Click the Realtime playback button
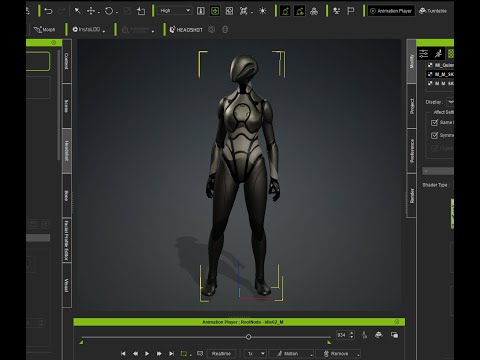Image resolution: width=480 pixels, height=360 pixels. tap(221, 354)
